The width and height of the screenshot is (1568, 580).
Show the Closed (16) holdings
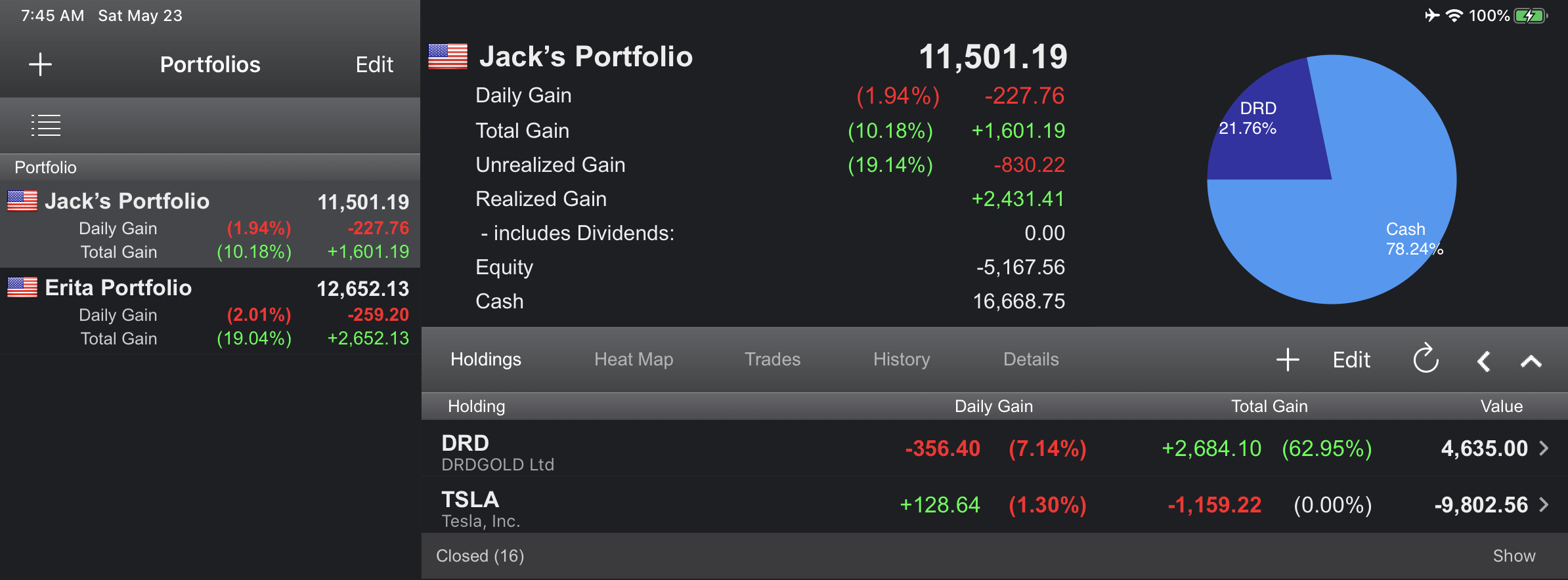(x=1514, y=556)
